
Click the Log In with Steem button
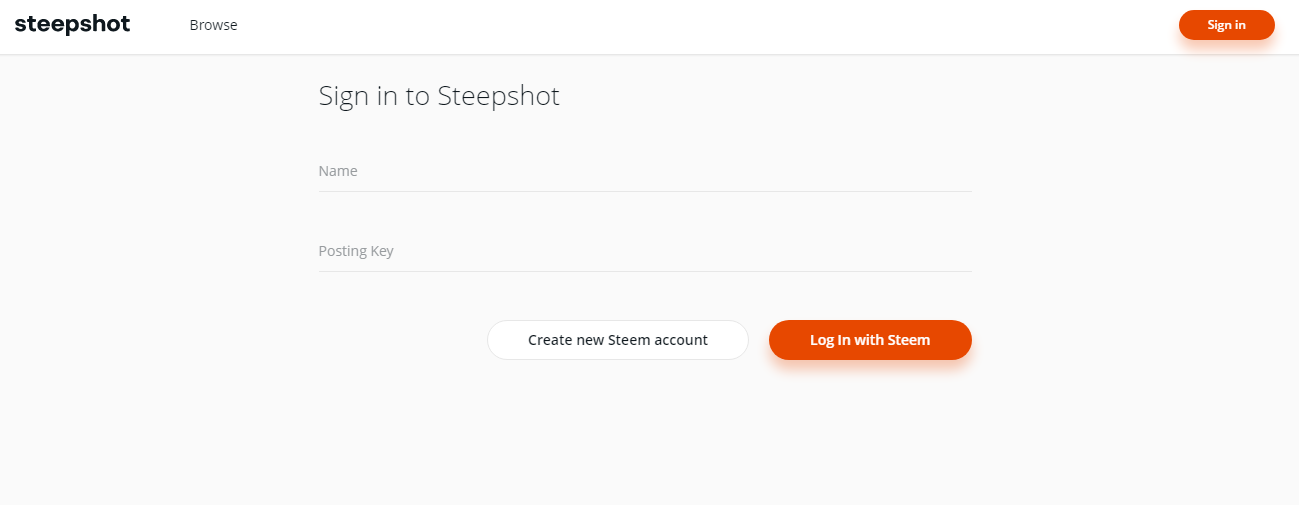[x=870, y=340]
